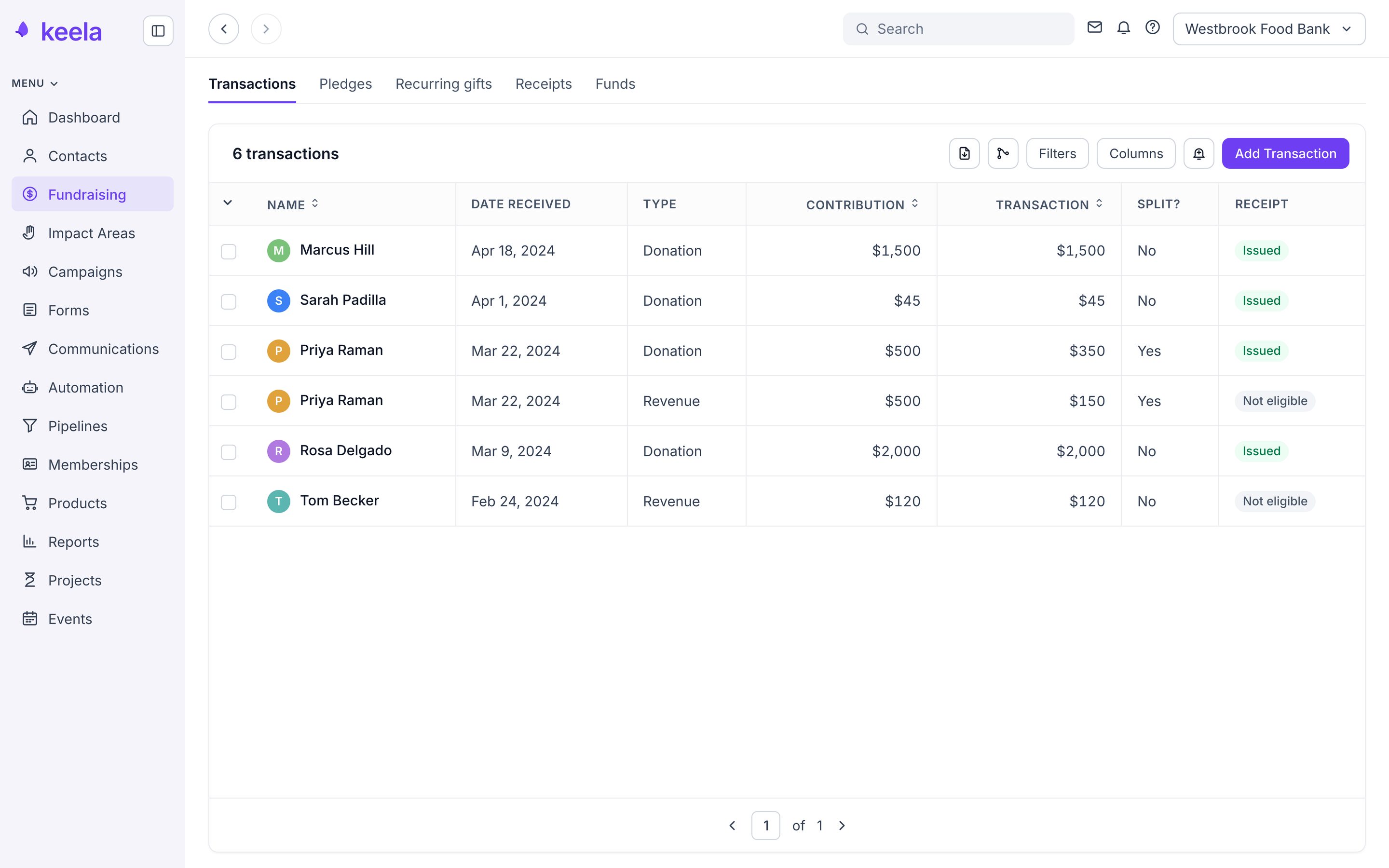
Task: Open Contacts person icon in sidebar
Action: click(30, 156)
